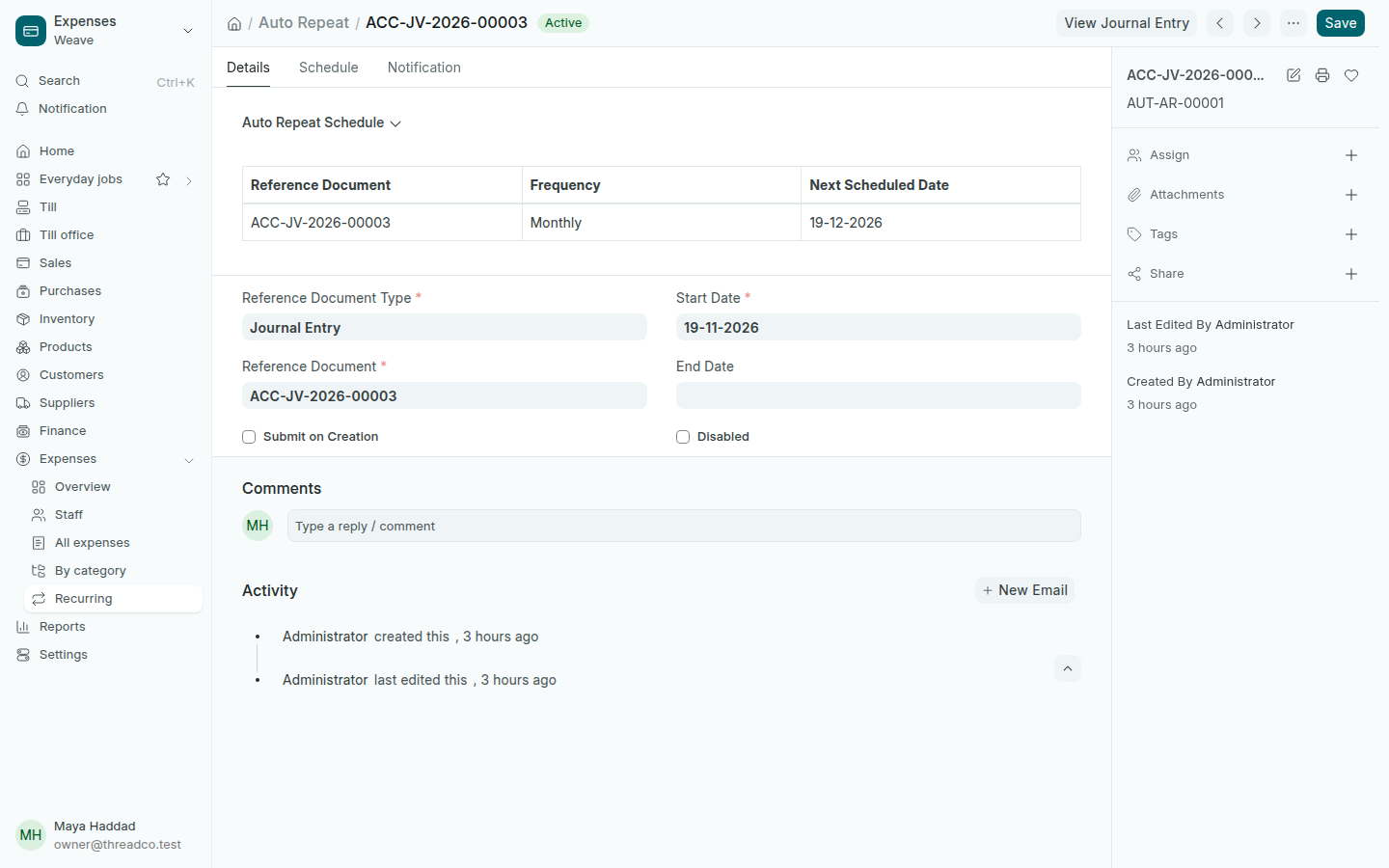1389x868 pixels.
Task: Click the Share plus icon
Action: pos(1351,274)
